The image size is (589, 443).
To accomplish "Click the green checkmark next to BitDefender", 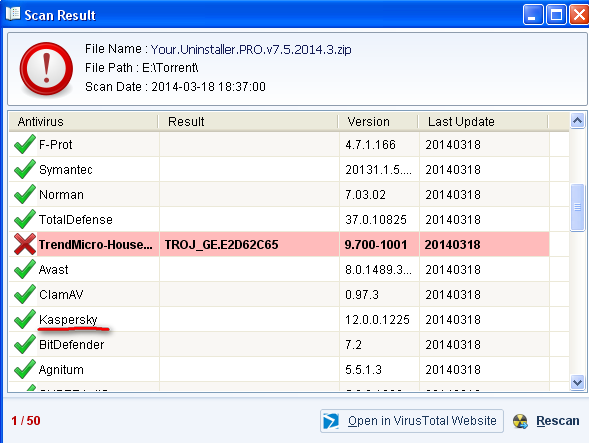I will [25, 344].
